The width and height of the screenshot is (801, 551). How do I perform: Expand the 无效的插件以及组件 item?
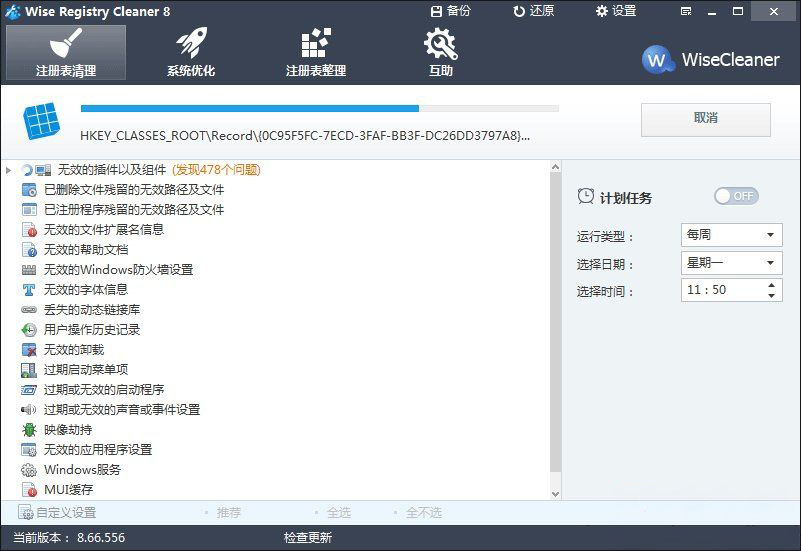(x=8, y=170)
